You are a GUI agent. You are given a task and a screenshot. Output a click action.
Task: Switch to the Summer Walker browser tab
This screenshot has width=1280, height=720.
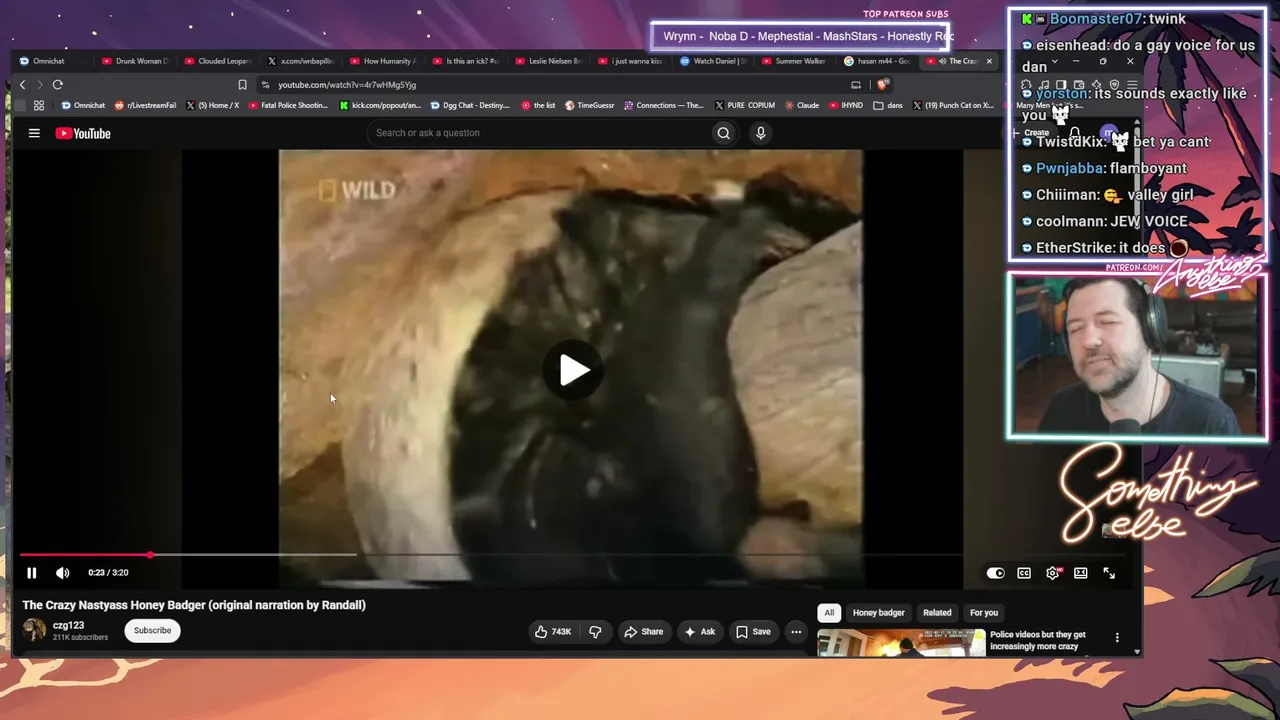(x=796, y=61)
